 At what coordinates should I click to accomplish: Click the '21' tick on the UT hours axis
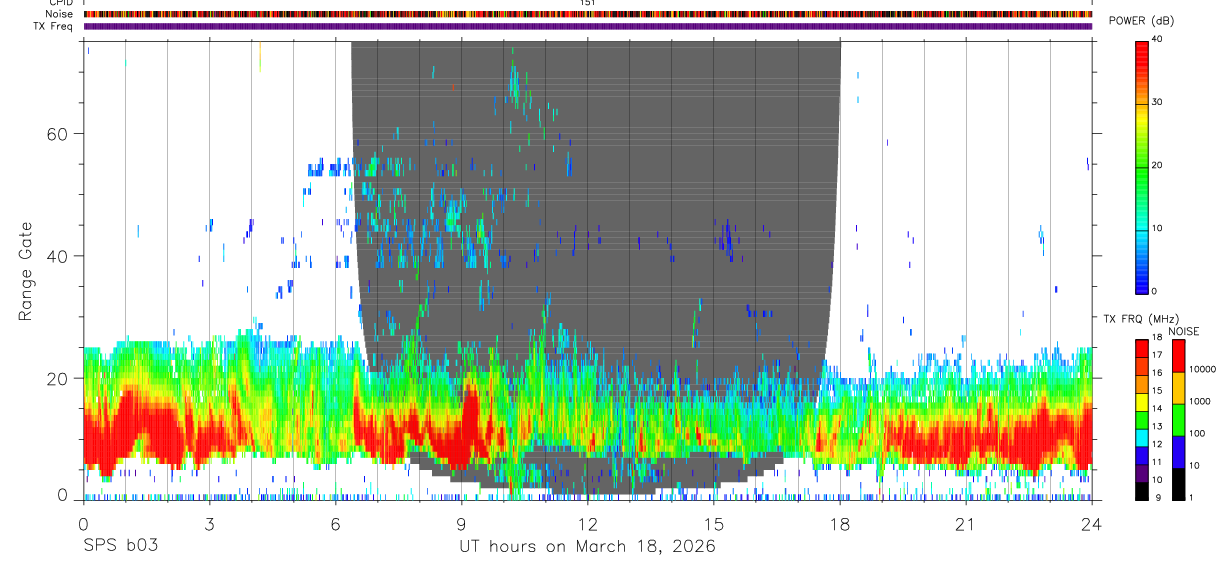point(965,524)
